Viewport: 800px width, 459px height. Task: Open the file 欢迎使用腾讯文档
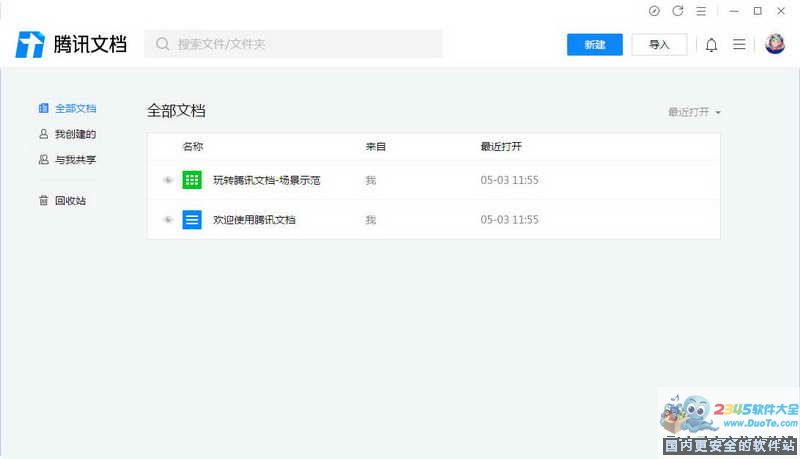tap(254, 220)
